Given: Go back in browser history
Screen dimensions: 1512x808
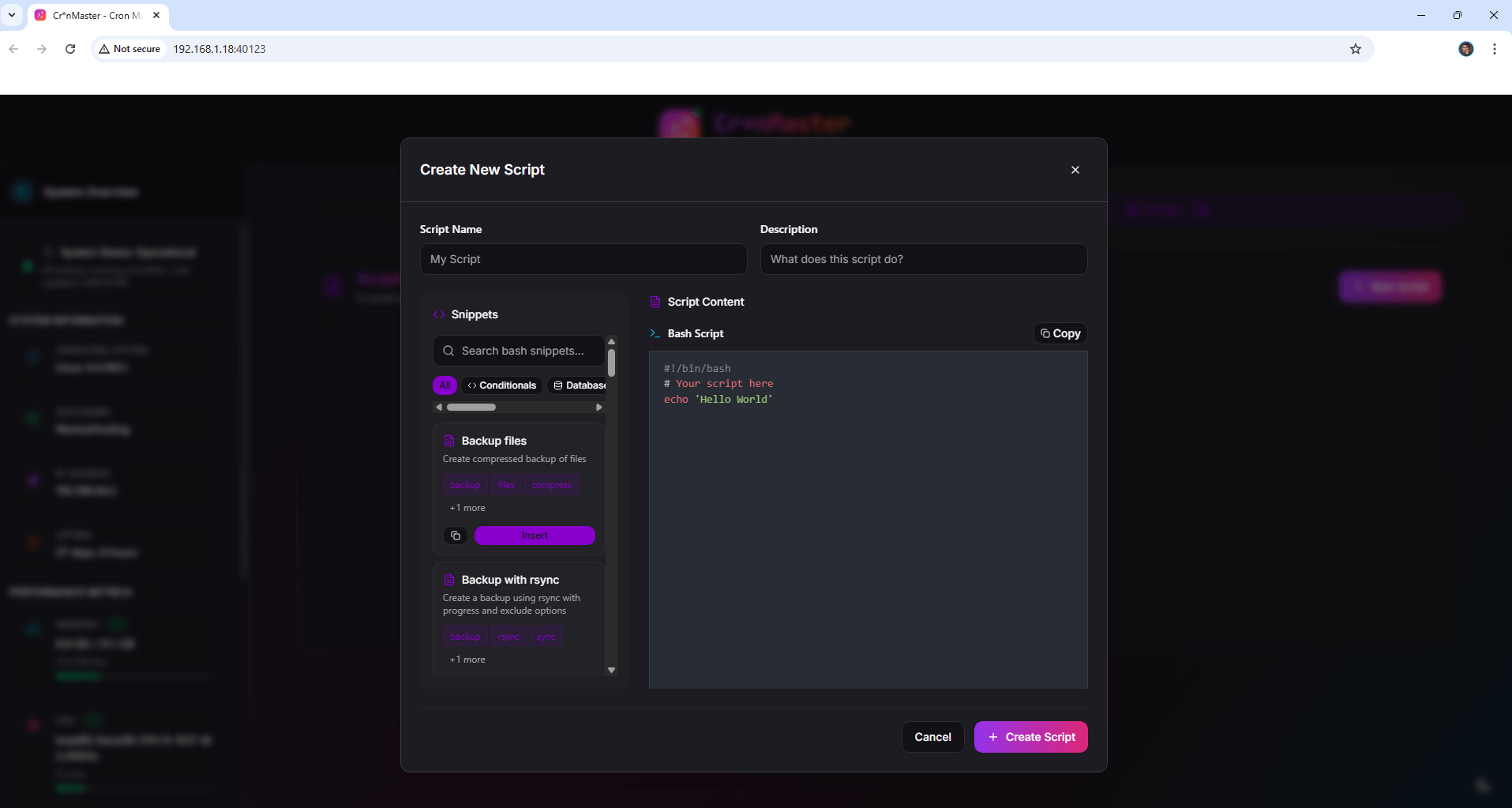Looking at the screenshot, I should click(13, 49).
